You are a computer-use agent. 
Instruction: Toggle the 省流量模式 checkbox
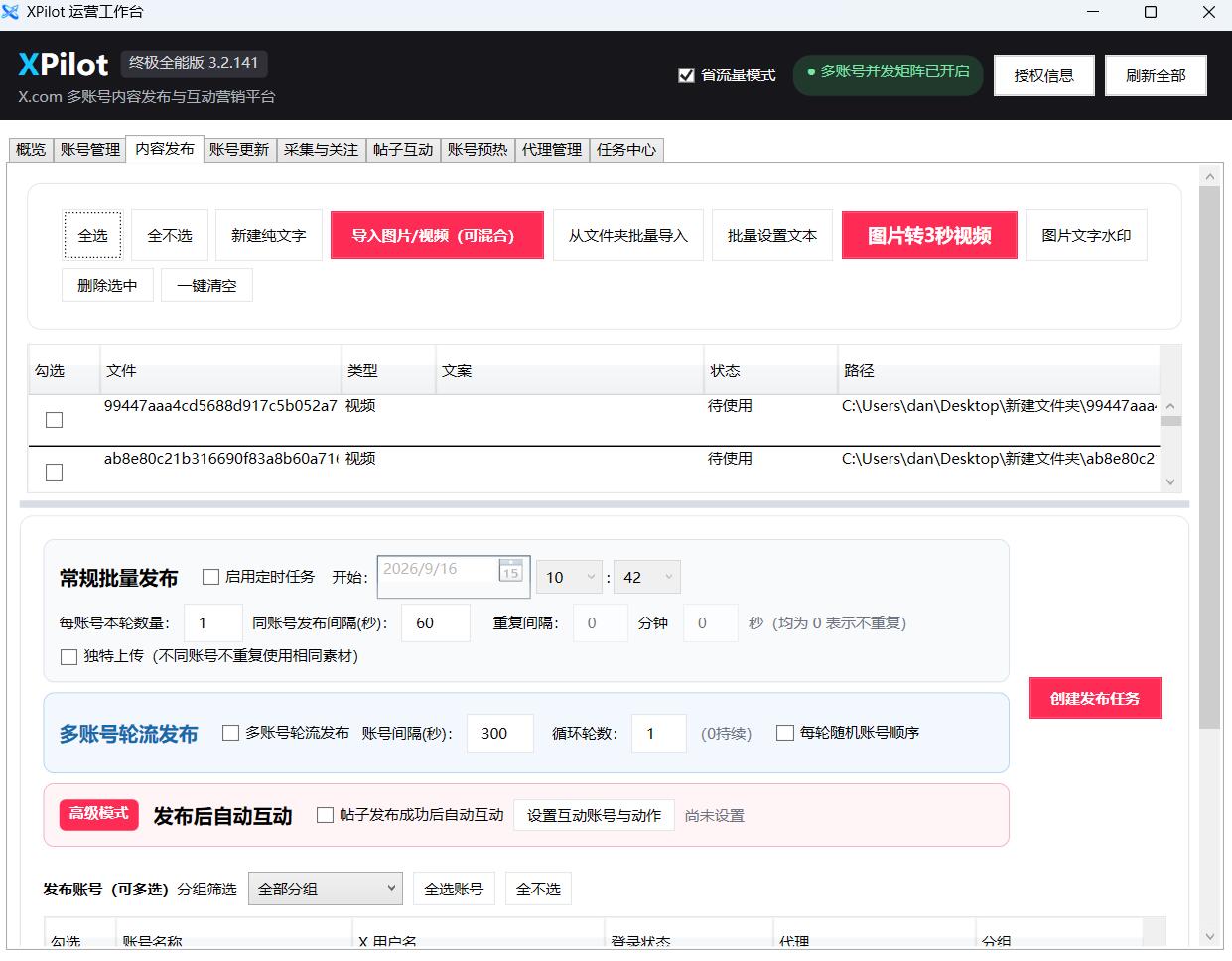click(x=686, y=75)
